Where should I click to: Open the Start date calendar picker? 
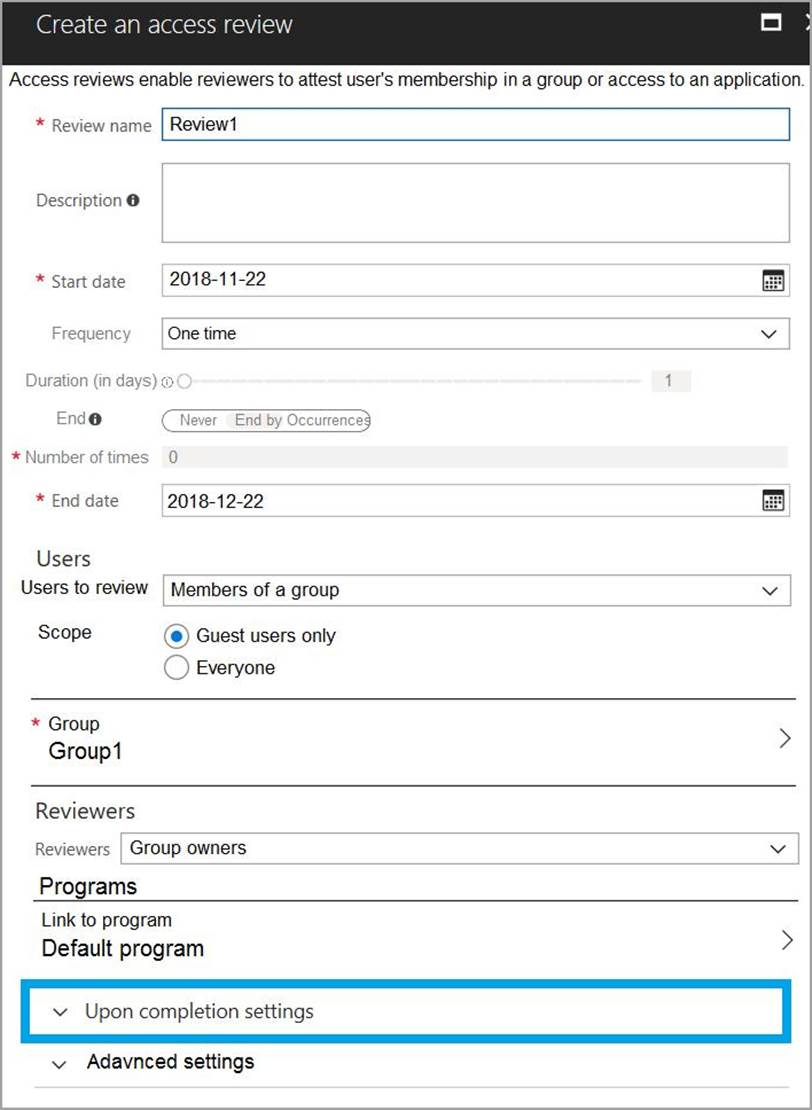coord(773,281)
